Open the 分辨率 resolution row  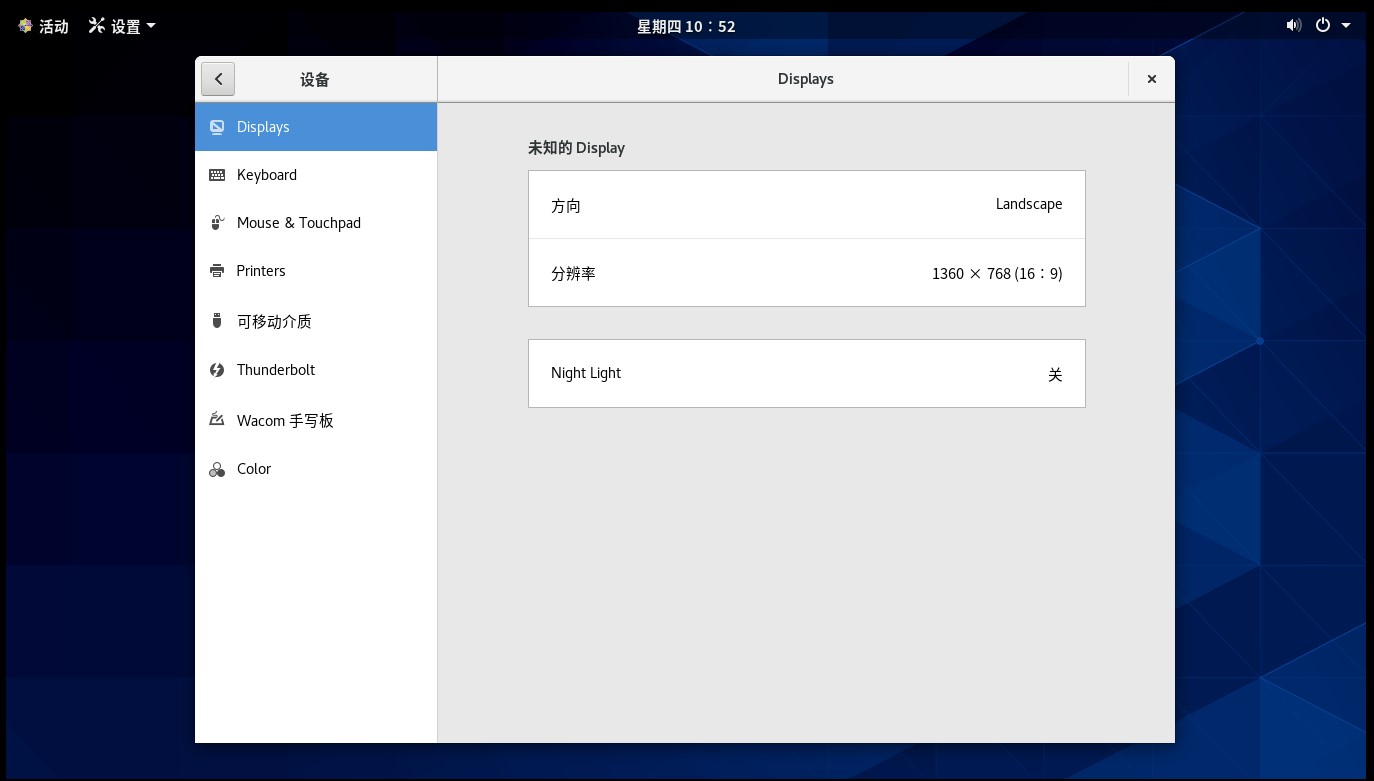(807, 273)
